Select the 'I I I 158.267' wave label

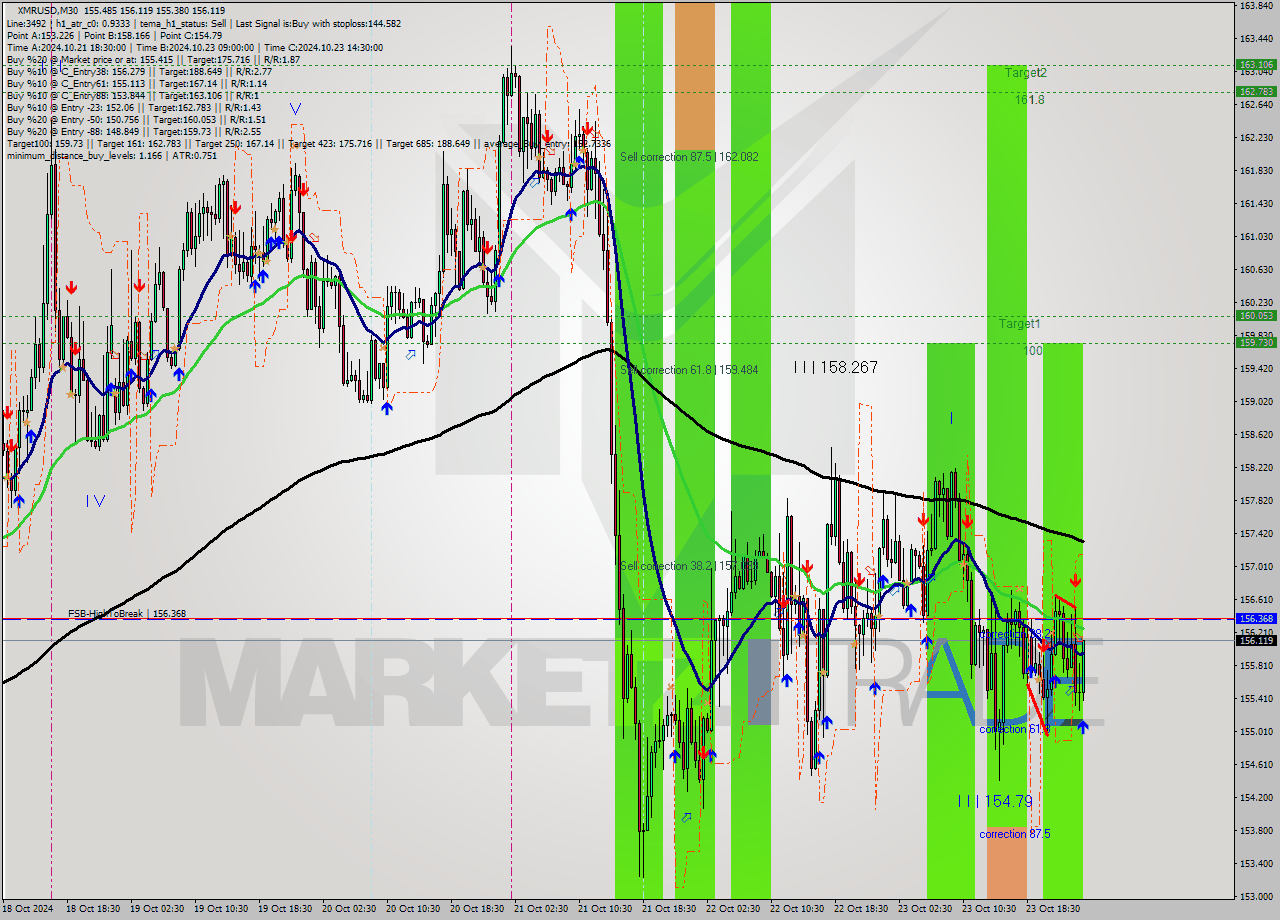pyautogui.click(x=835, y=368)
